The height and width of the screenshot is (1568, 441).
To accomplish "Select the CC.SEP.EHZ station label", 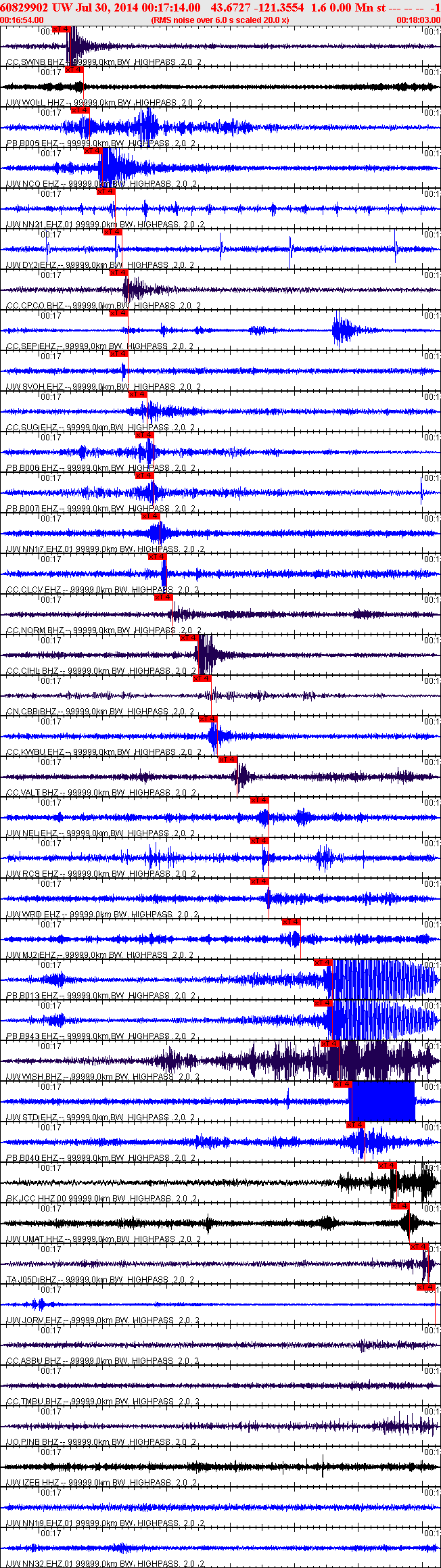I will 31,346.
